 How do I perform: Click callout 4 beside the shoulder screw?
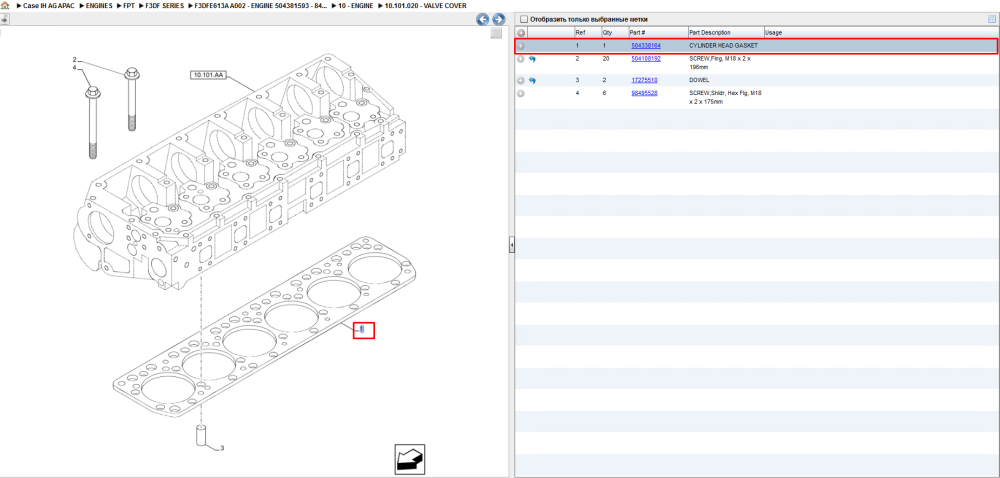point(74,68)
